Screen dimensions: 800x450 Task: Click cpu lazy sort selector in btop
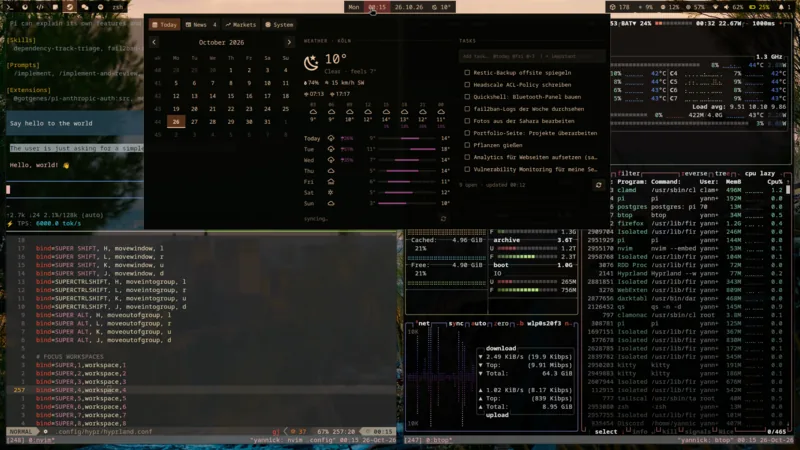(x=760, y=173)
